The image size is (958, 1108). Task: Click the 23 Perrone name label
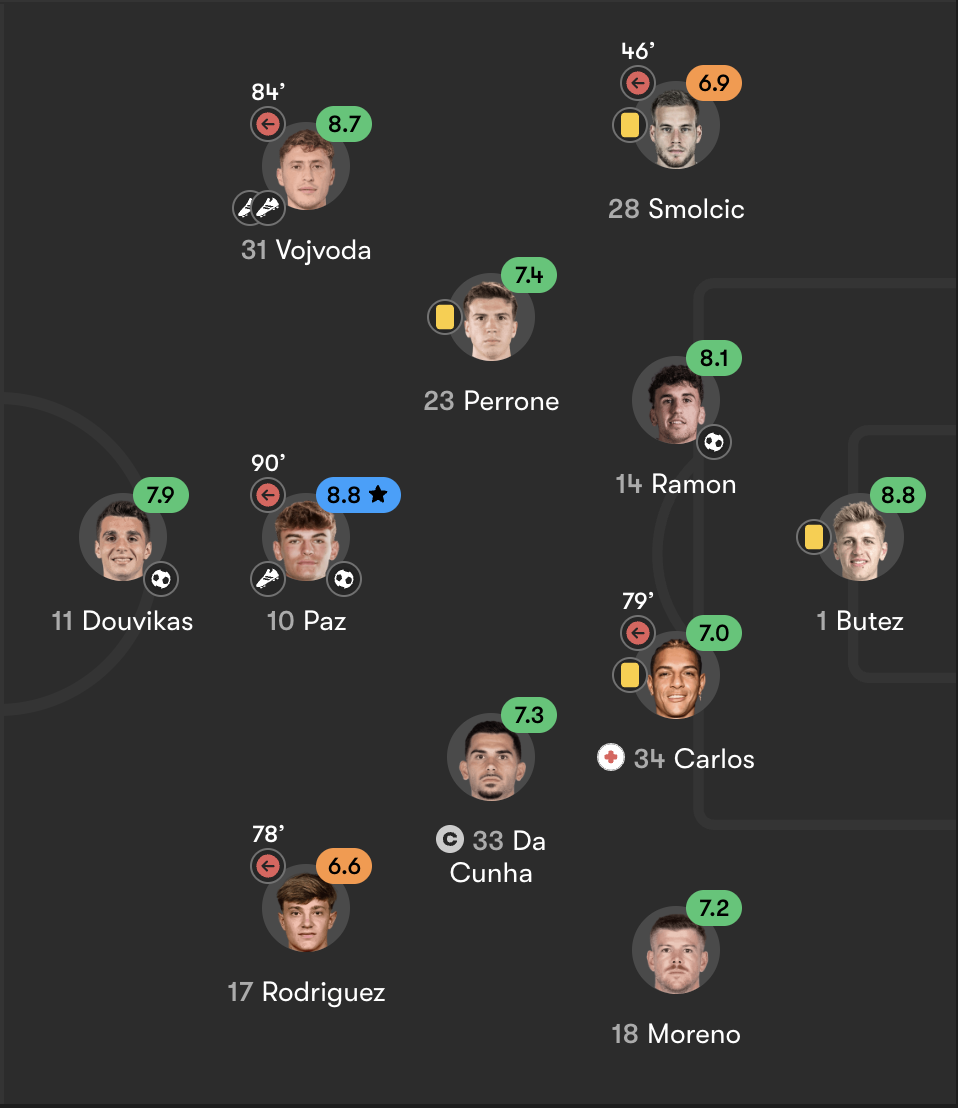pos(491,401)
